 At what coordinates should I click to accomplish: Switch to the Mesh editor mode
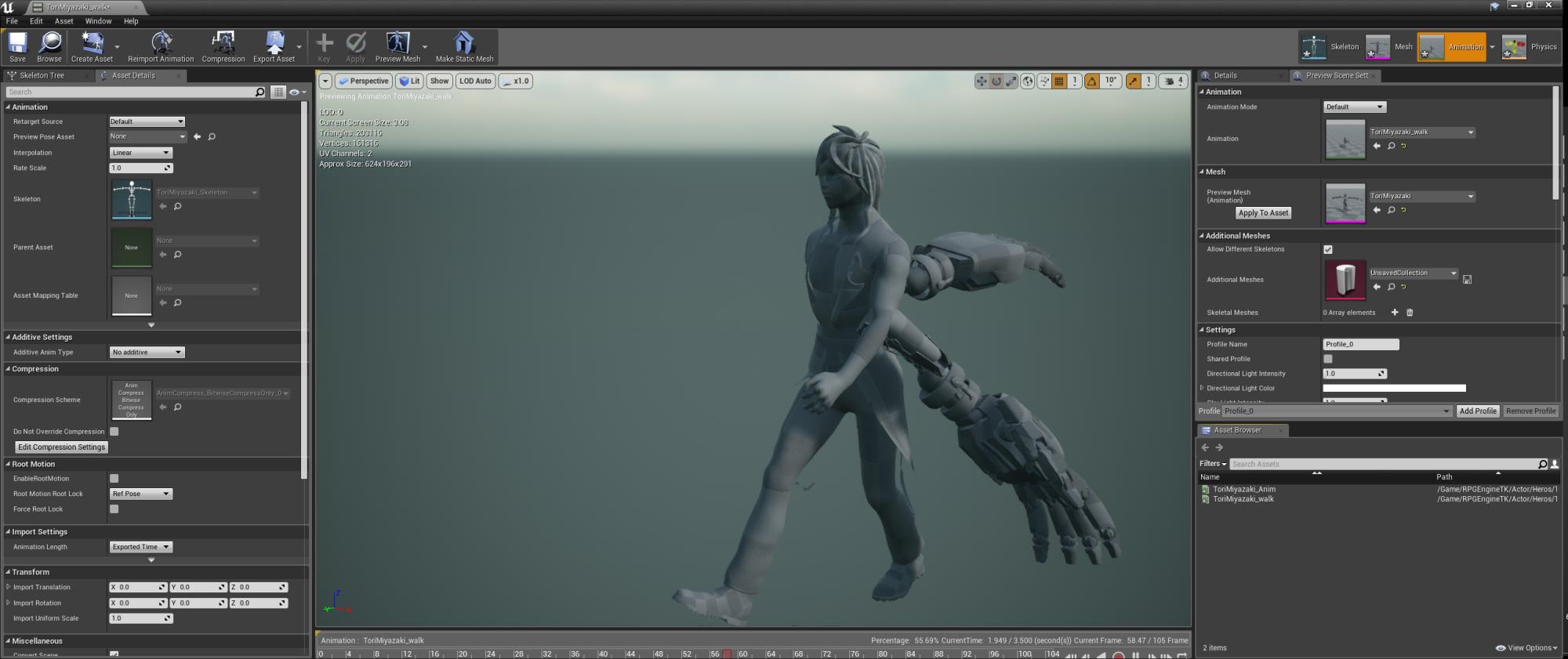coord(1390,47)
